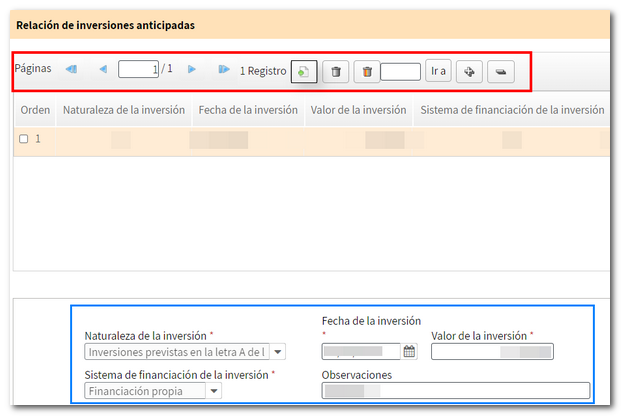The width and height of the screenshot is (621, 416).
Task: Go to the first page of records
Action: point(71,70)
